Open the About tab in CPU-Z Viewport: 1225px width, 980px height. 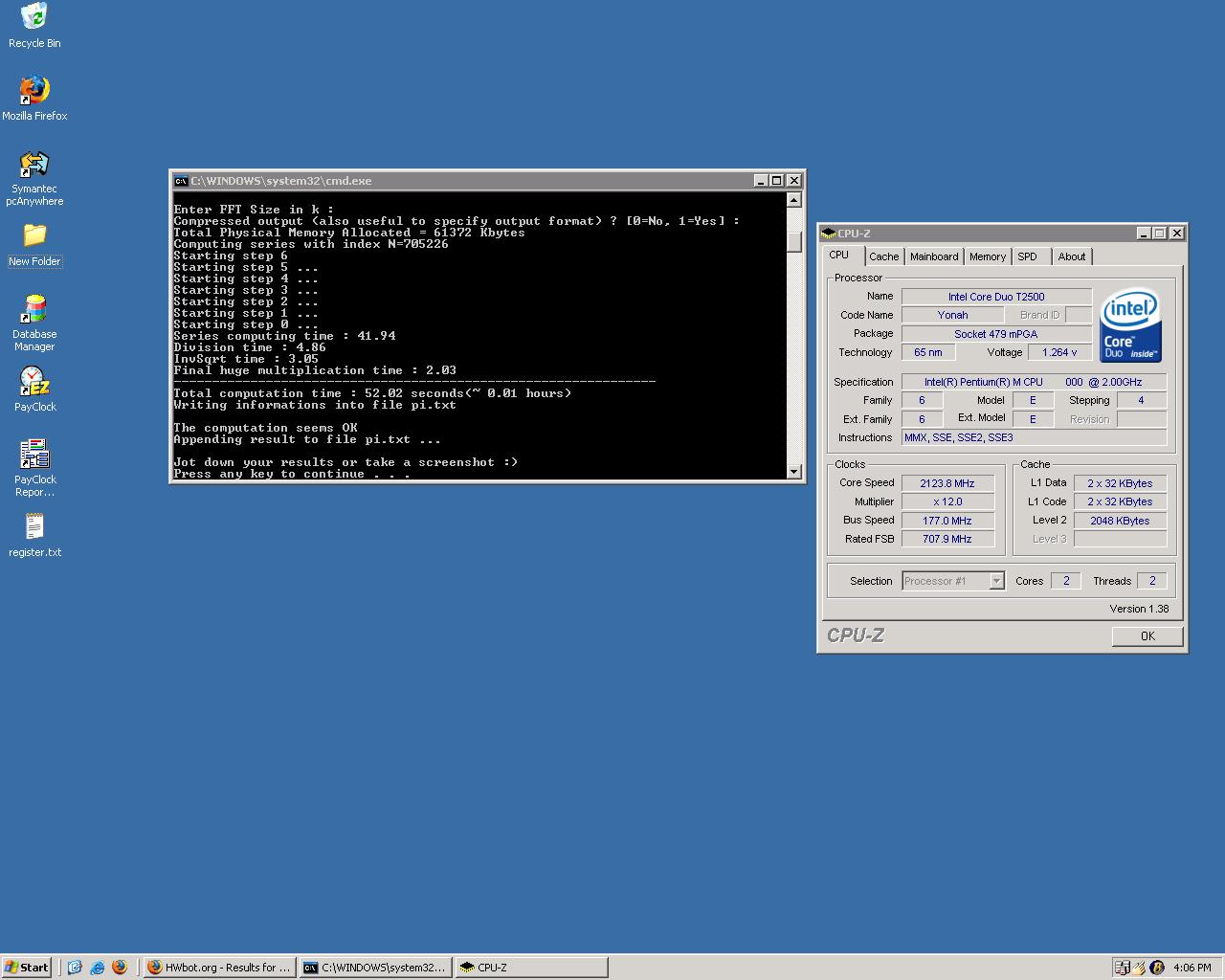pyautogui.click(x=1071, y=256)
